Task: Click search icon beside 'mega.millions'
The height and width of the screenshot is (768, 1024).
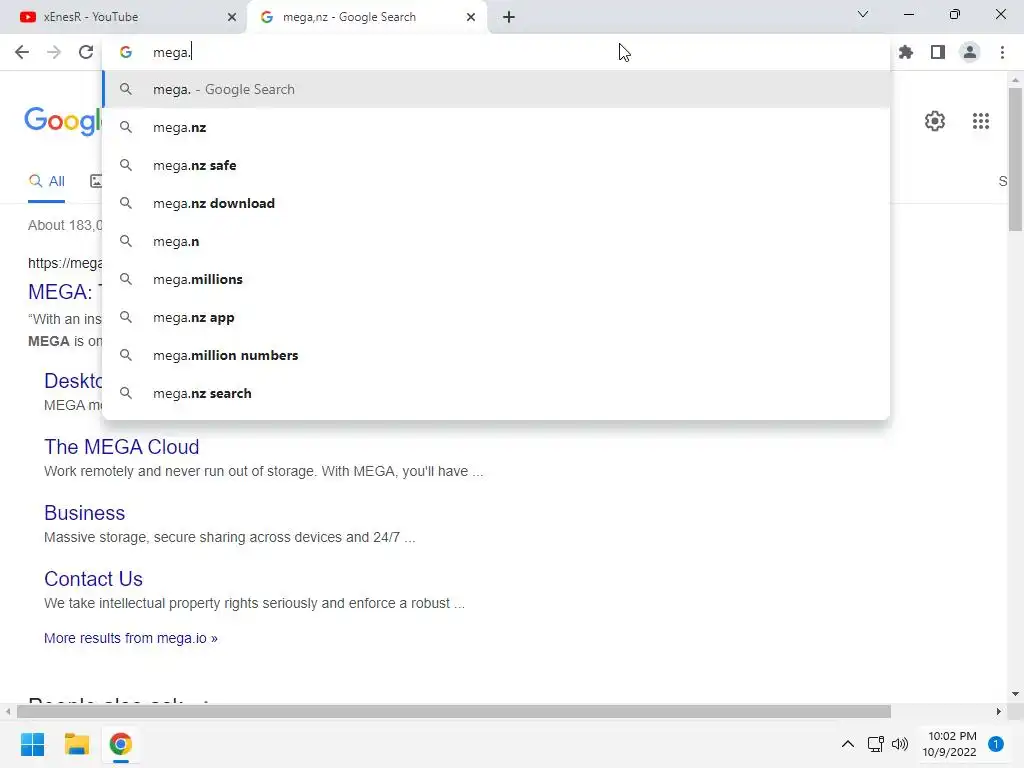Action: [126, 279]
